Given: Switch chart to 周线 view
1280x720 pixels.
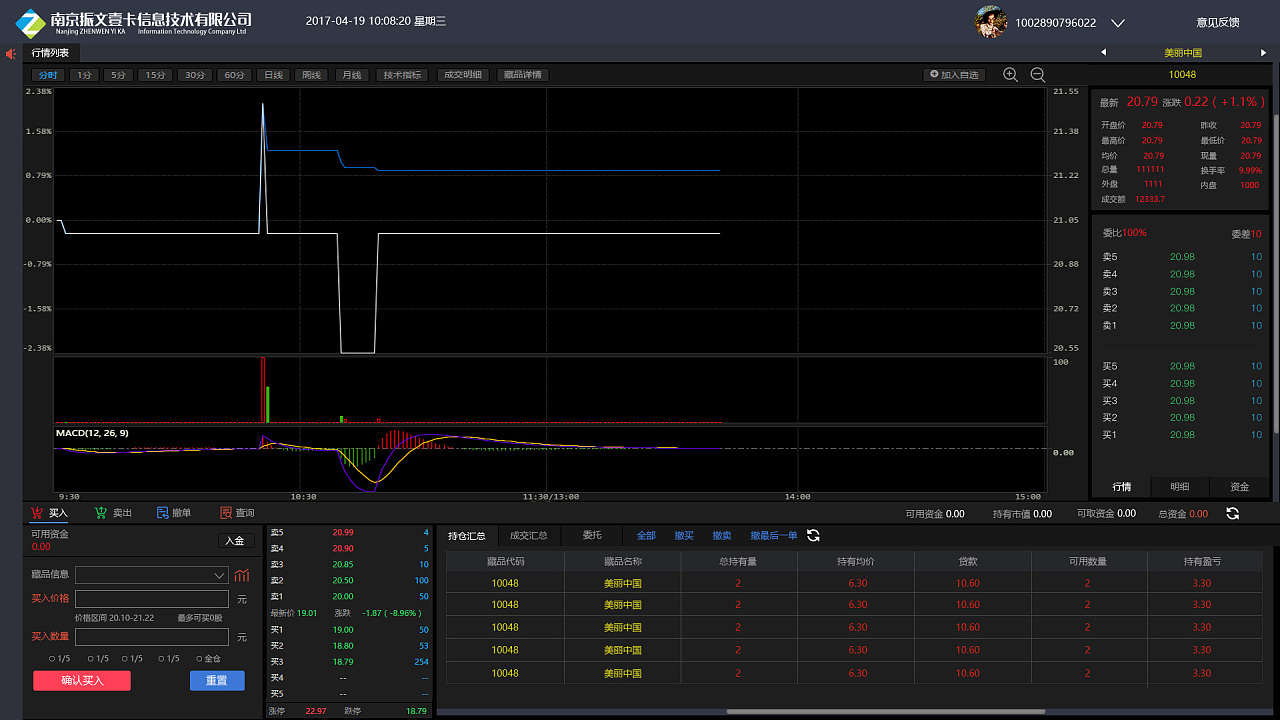Looking at the screenshot, I should pos(312,75).
